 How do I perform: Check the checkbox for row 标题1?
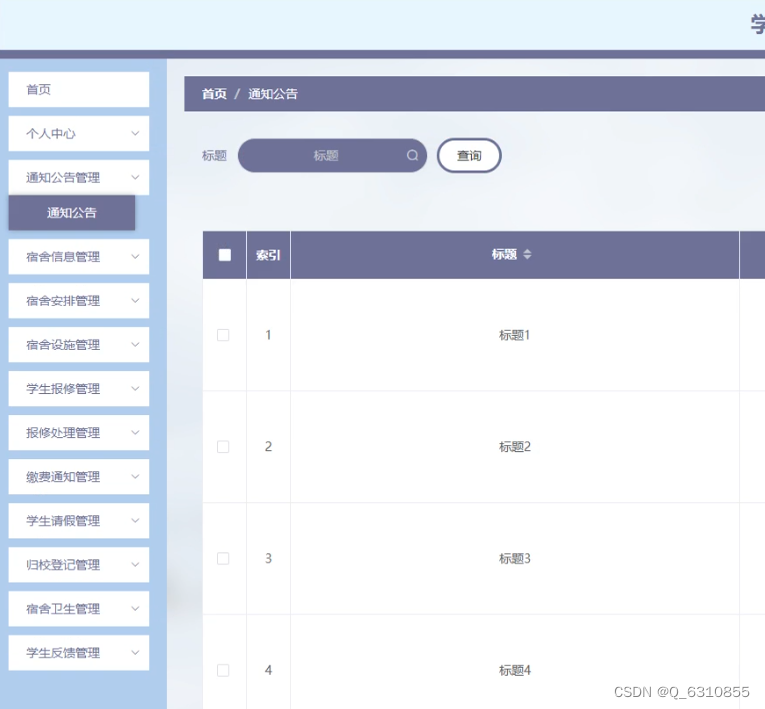pyautogui.click(x=223, y=335)
